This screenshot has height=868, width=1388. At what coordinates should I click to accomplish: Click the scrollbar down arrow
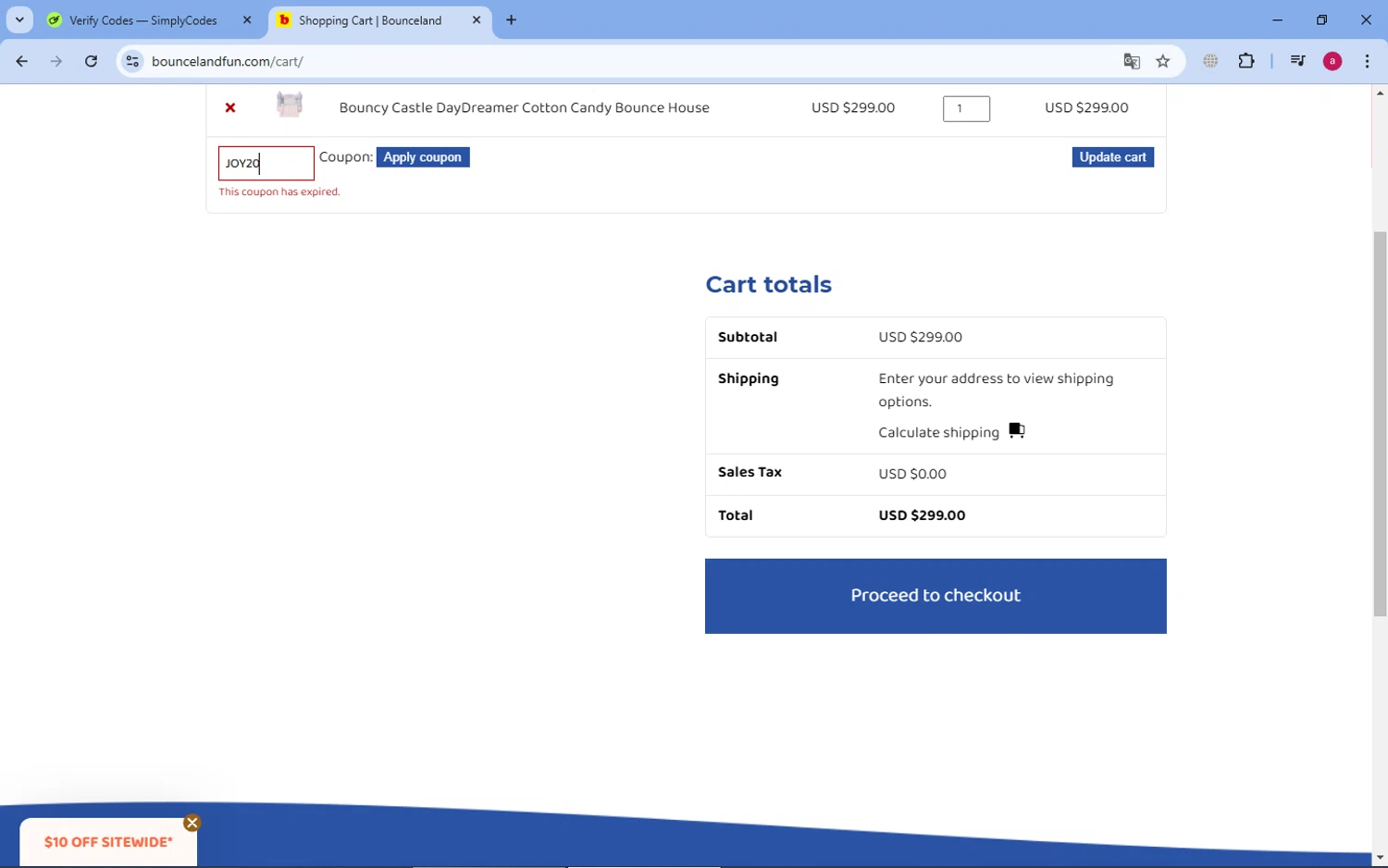(1380, 858)
